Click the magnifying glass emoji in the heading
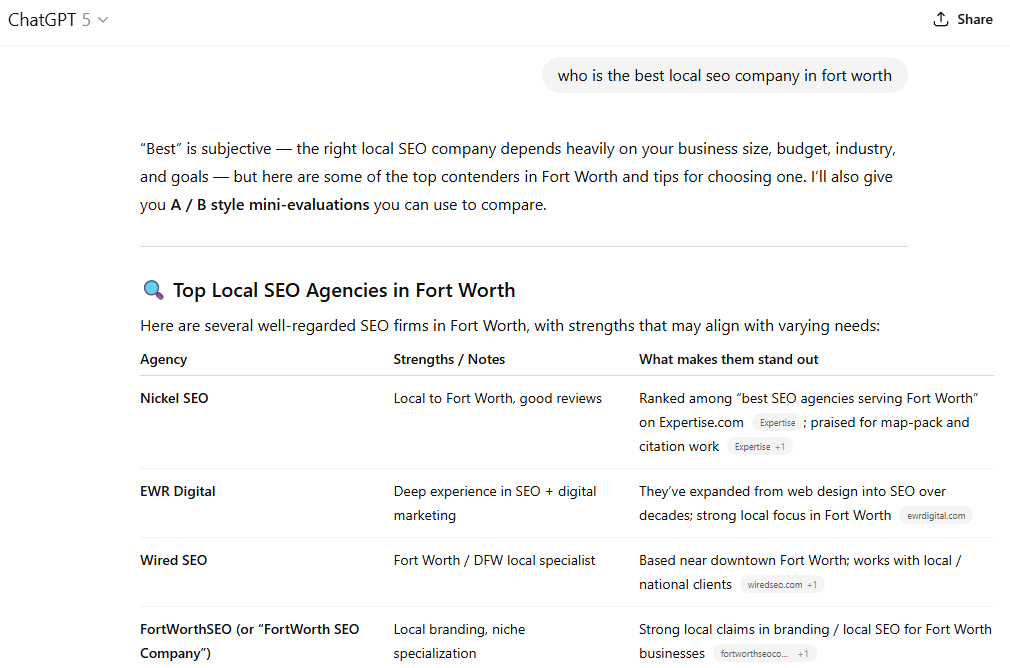The width and height of the screenshot is (1010, 668). (x=152, y=289)
